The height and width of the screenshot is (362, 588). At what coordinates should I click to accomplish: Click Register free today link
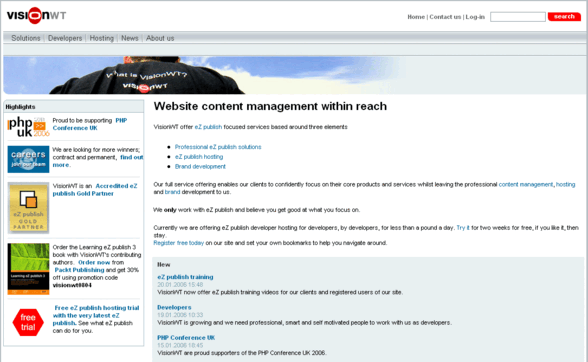coord(178,243)
